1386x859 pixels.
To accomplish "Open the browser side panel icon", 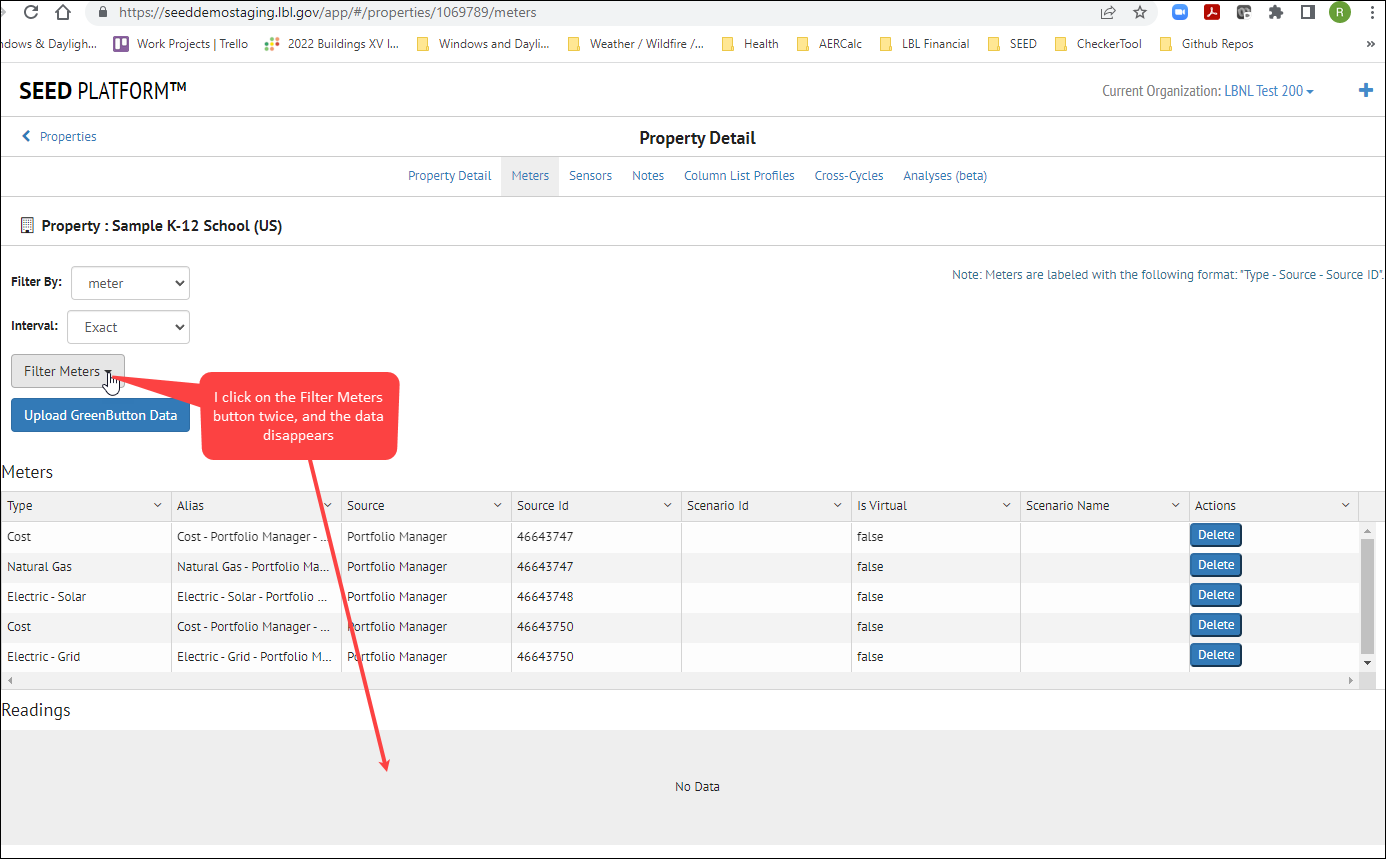I will click(1308, 12).
